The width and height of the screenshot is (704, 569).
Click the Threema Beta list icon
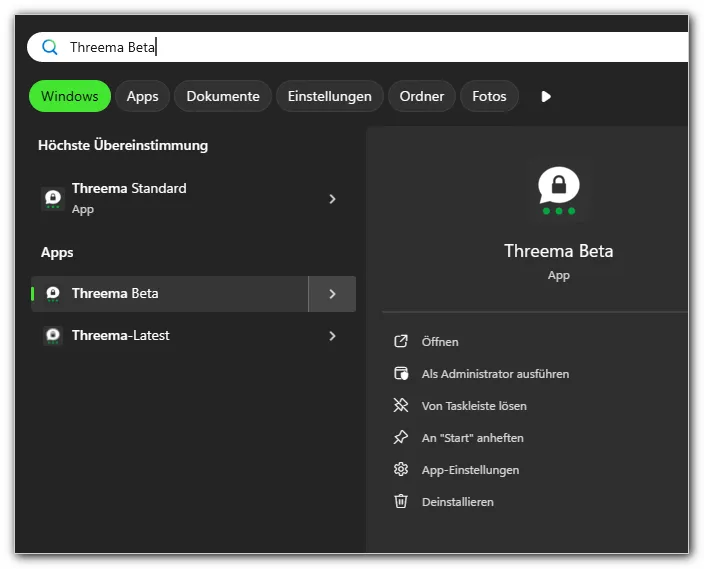pos(53,294)
